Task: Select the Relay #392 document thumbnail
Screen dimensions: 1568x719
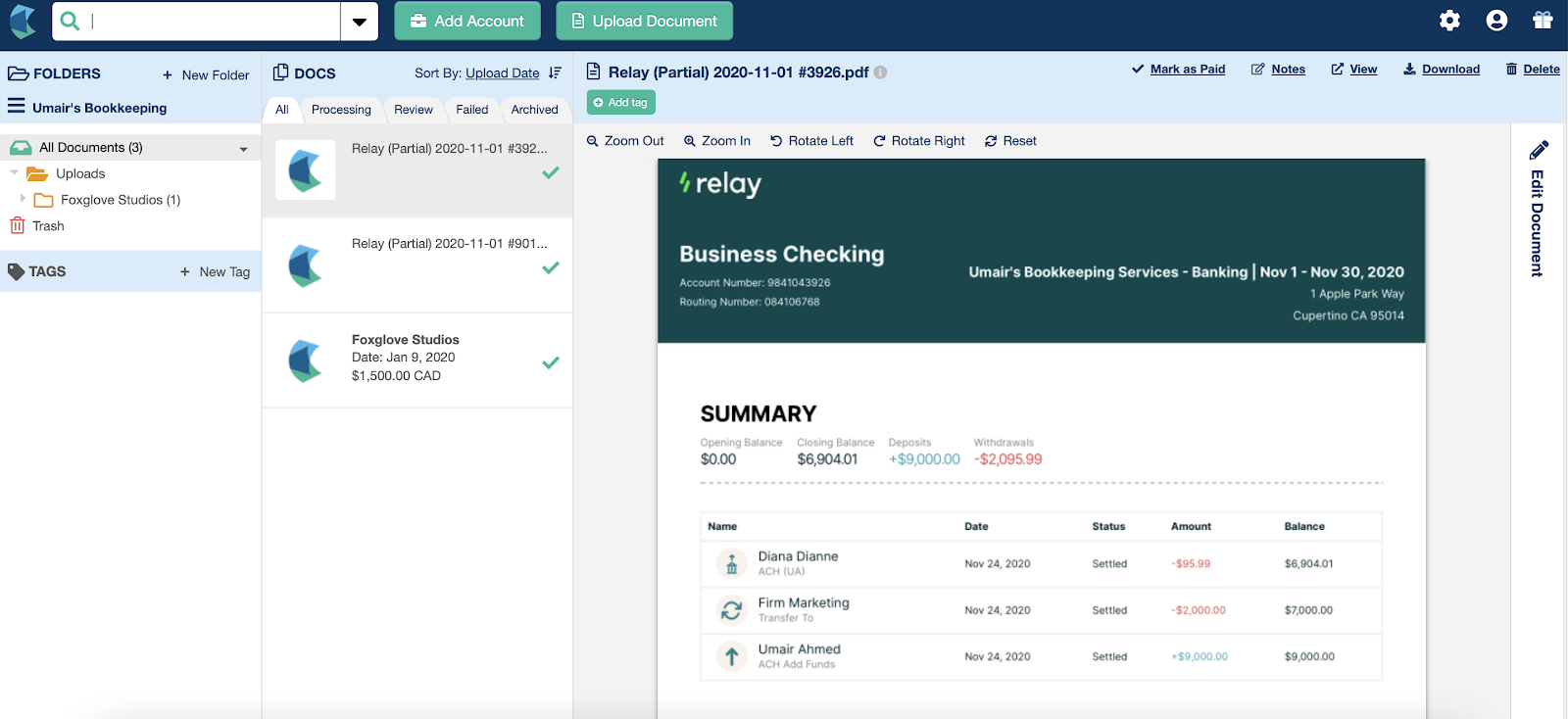Action: [x=306, y=169]
